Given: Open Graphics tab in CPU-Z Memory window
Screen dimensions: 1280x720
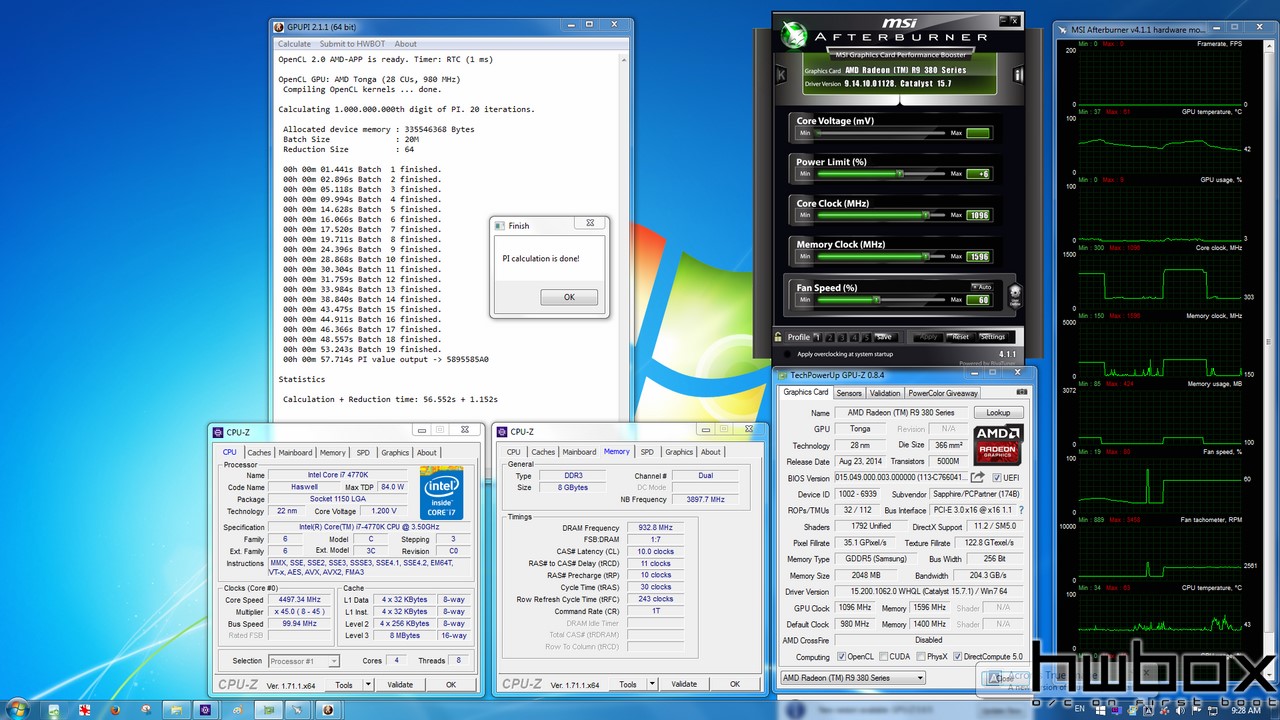Looking at the screenshot, I should click(x=679, y=452).
